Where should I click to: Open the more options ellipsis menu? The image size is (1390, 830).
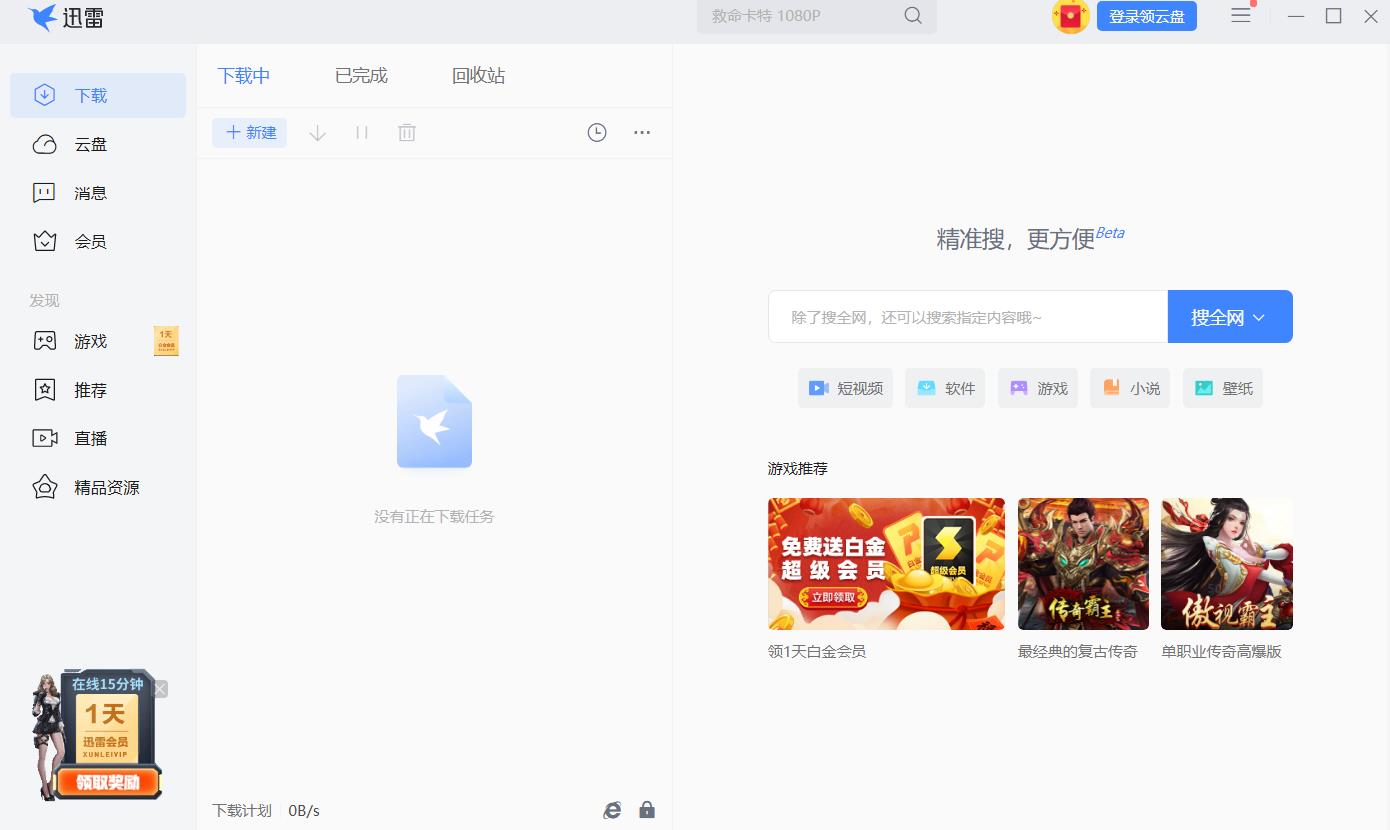coord(641,132)
